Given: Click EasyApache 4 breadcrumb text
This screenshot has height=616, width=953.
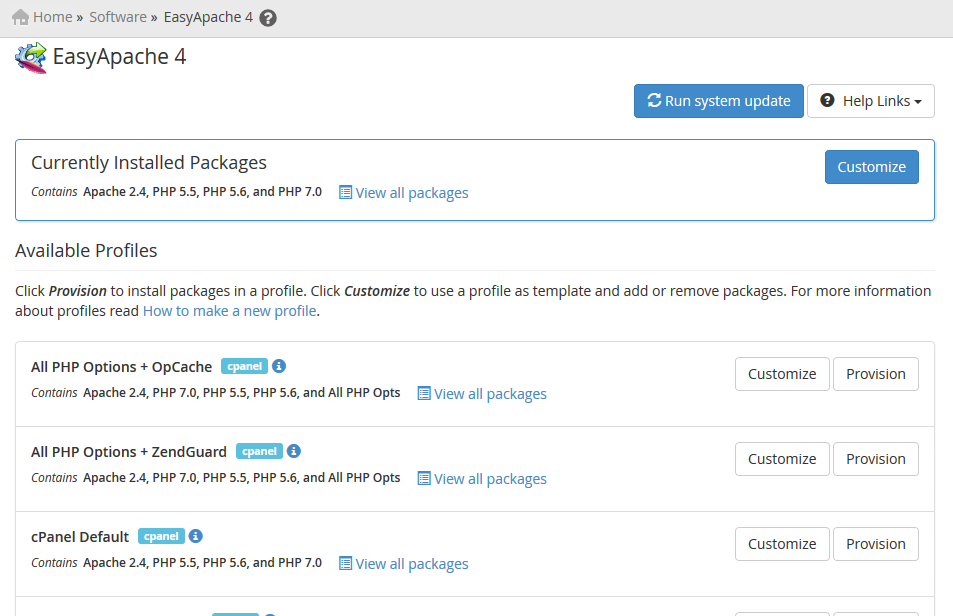Looking at the screenshot, I should coord(208,17).
